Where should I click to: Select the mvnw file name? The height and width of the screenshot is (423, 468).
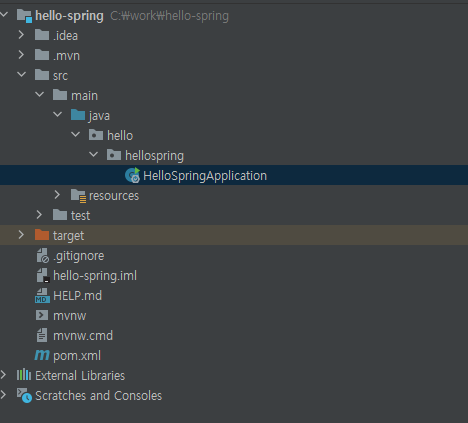(x=70, y=316)
